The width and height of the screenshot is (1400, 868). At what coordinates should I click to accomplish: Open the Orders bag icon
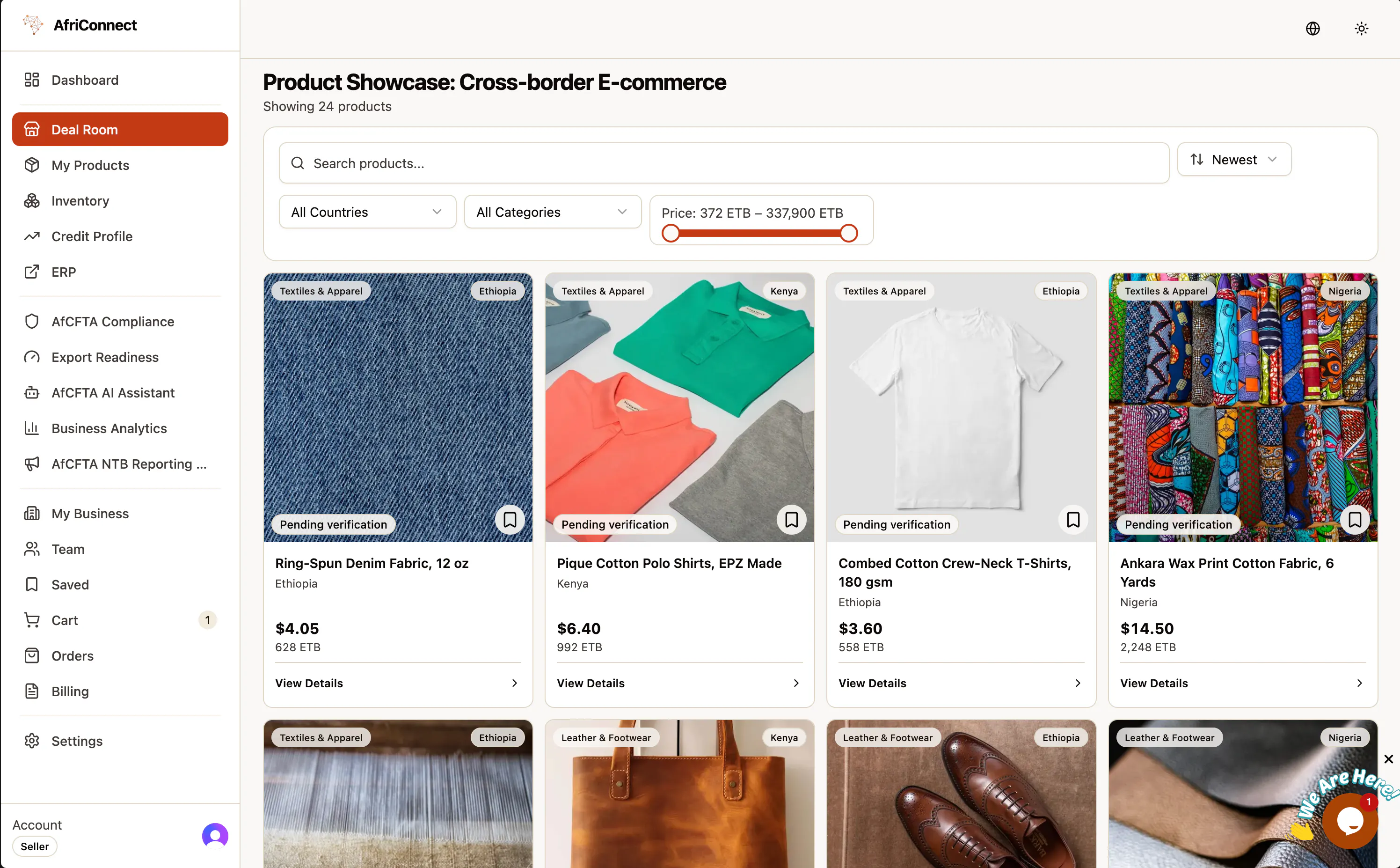(31, 655)
